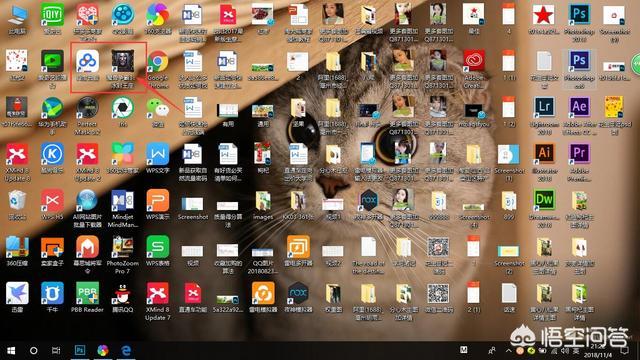The width and height of the screenshot is (640, 360).
Task: Switch to 360 browser on the taskbar
Action: [x=103, y=351]
